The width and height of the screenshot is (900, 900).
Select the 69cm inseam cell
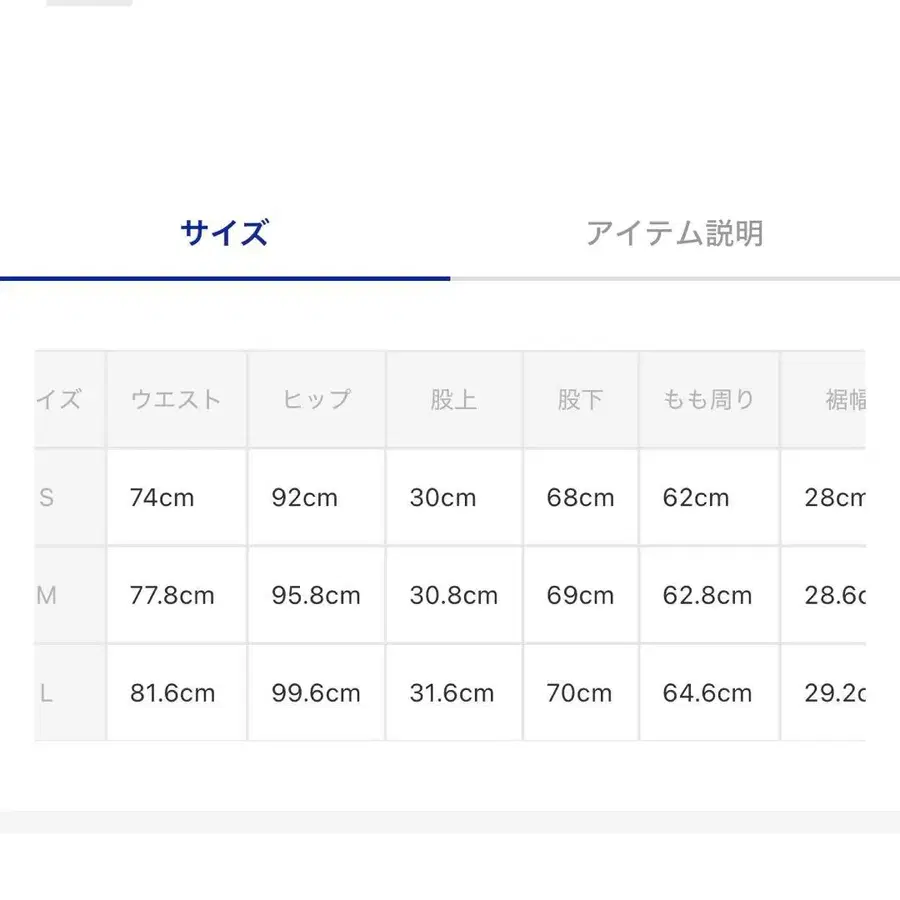580,595
